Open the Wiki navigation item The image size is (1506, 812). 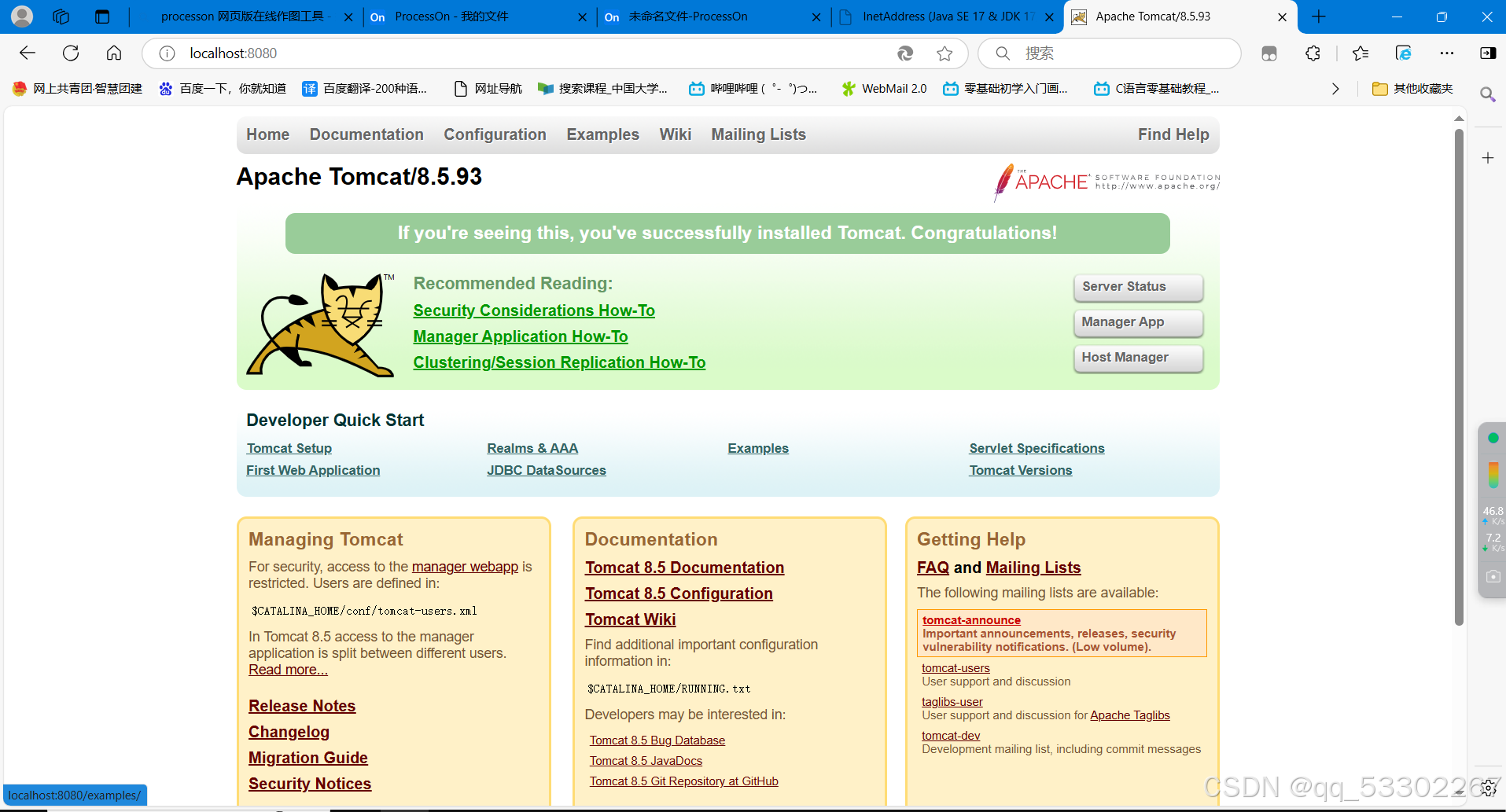(x=675, y=134)
